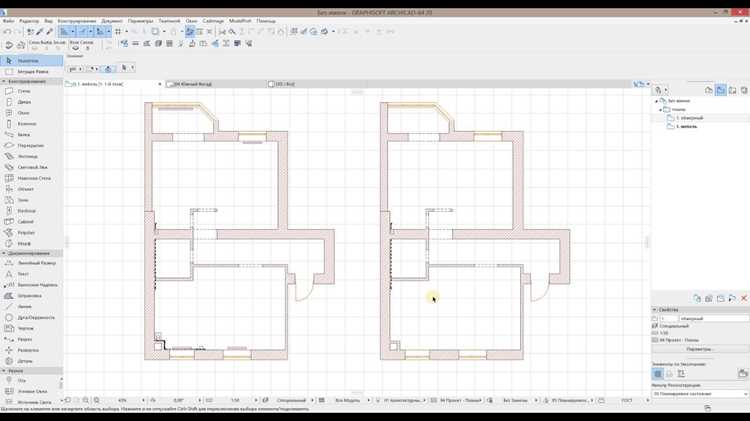Collapse the Этажи folder in navigator
The height and width of the screenshot is (421, 750).
(x=661, y=110)
